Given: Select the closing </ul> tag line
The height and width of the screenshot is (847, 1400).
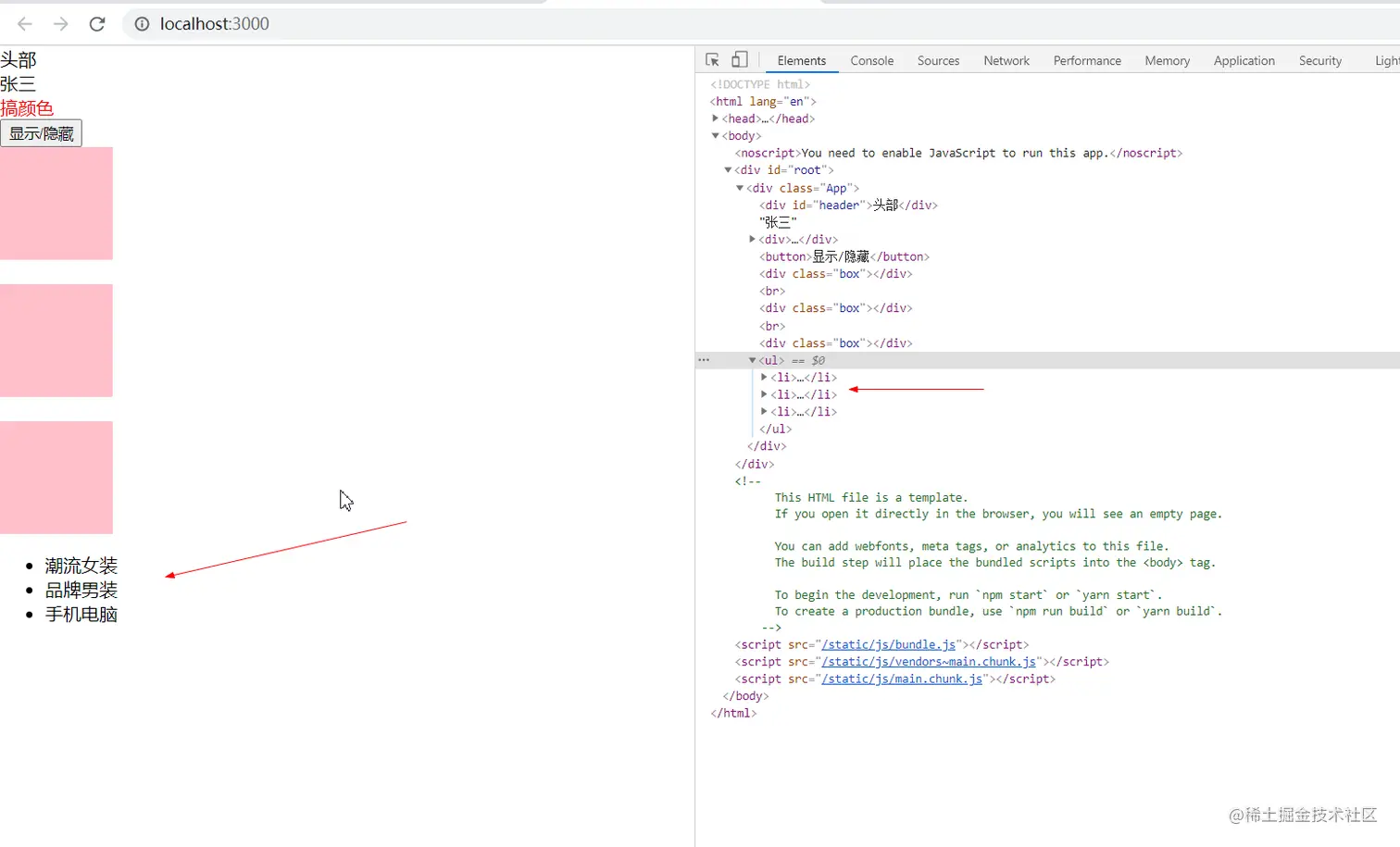Looking at the screenshot, I should pyautogui.click(x=775, y=429).
